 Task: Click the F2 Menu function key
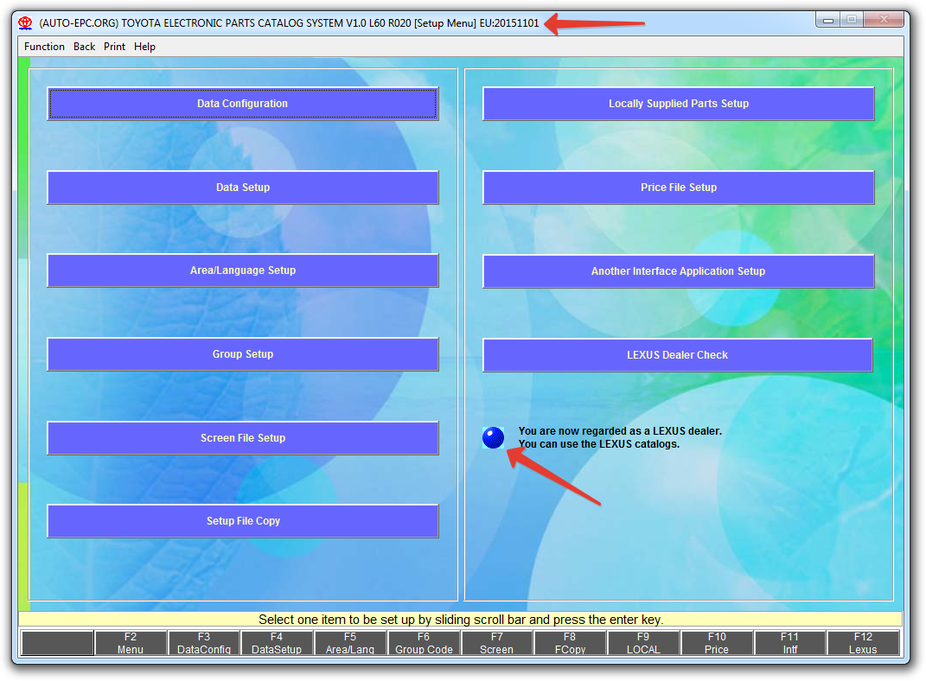(x=131, y=643)
